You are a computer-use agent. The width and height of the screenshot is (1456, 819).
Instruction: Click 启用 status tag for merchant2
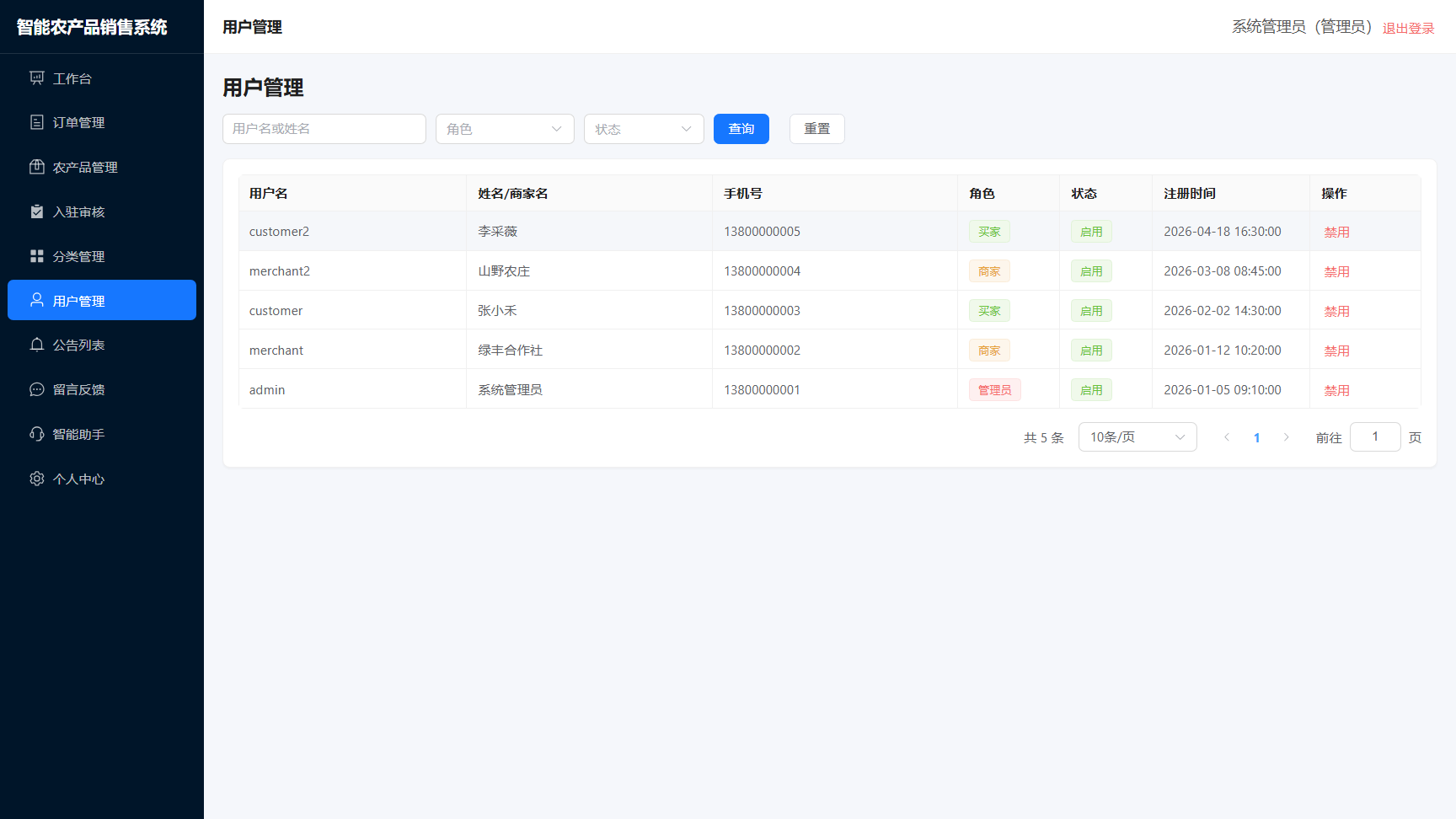coord(1091,271)
